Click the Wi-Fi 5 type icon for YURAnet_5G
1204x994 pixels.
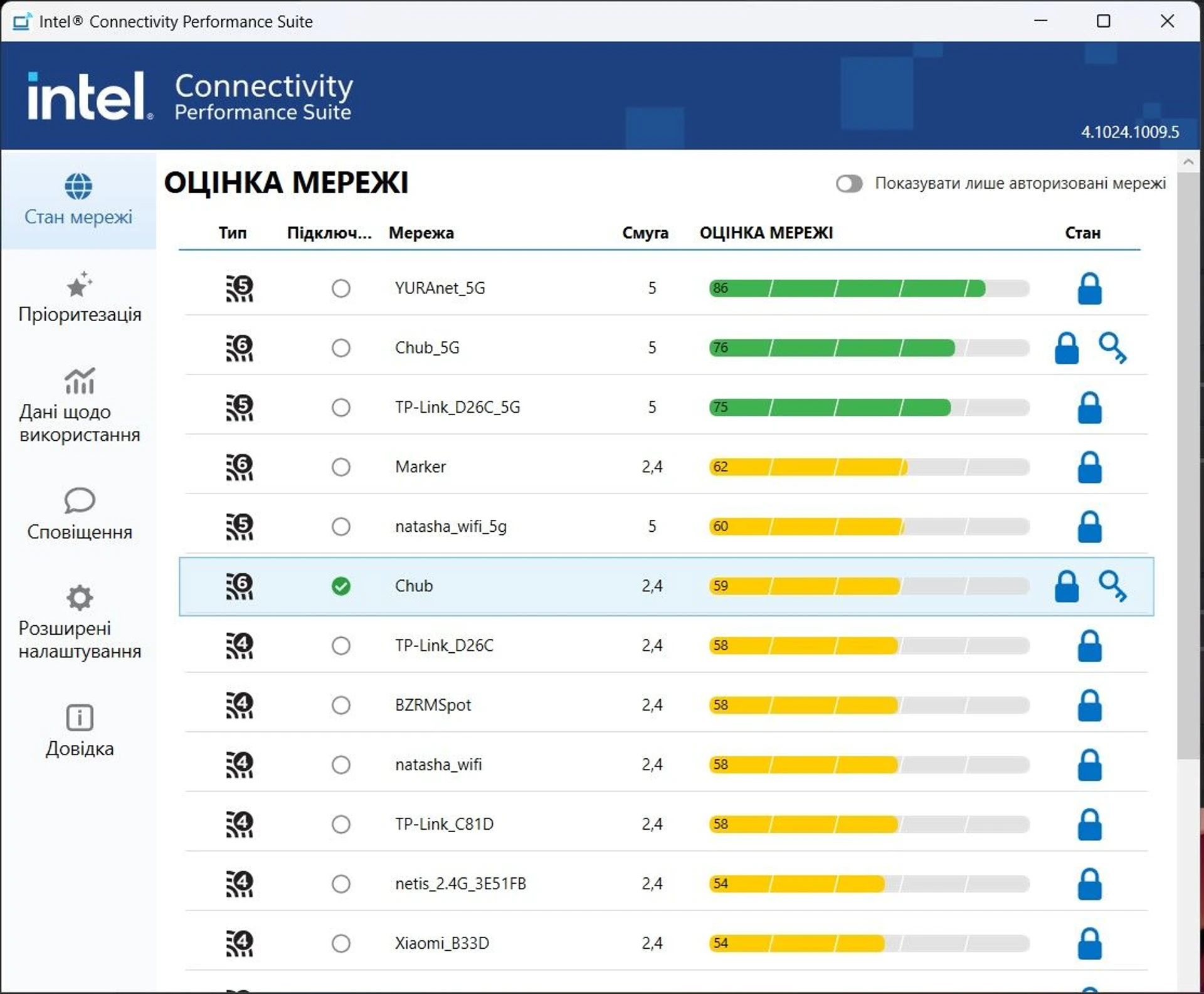tap(240, 288)
